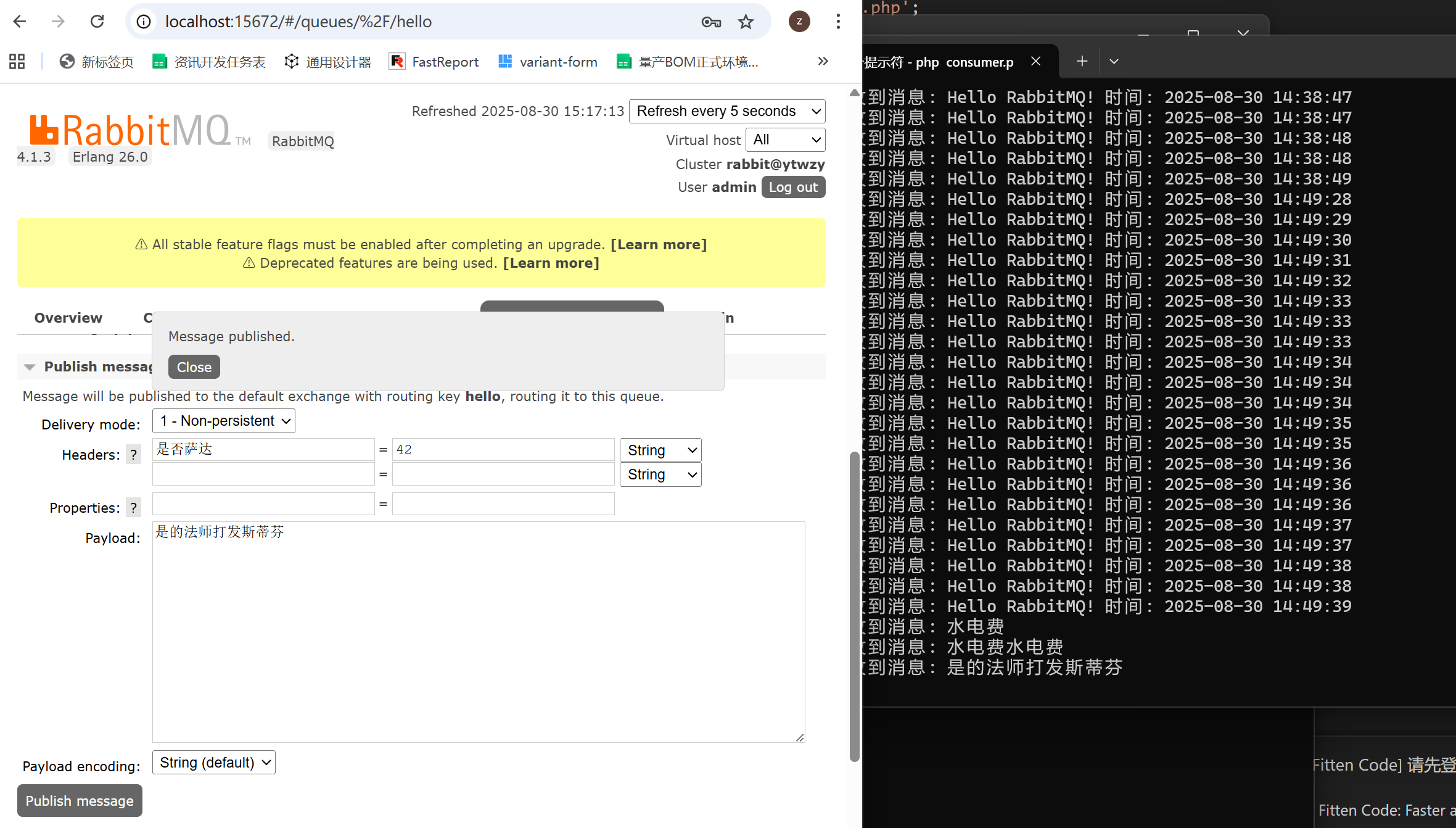The image size is (1456, 828).
Task: Open the 通用设计器 bookmark
Action: tap(328, 62)
